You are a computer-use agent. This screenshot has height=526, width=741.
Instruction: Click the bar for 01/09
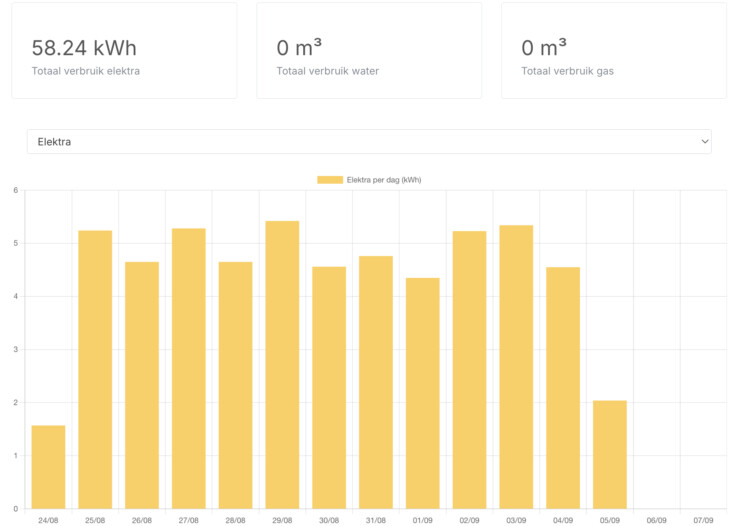click(x=422, y=393)
